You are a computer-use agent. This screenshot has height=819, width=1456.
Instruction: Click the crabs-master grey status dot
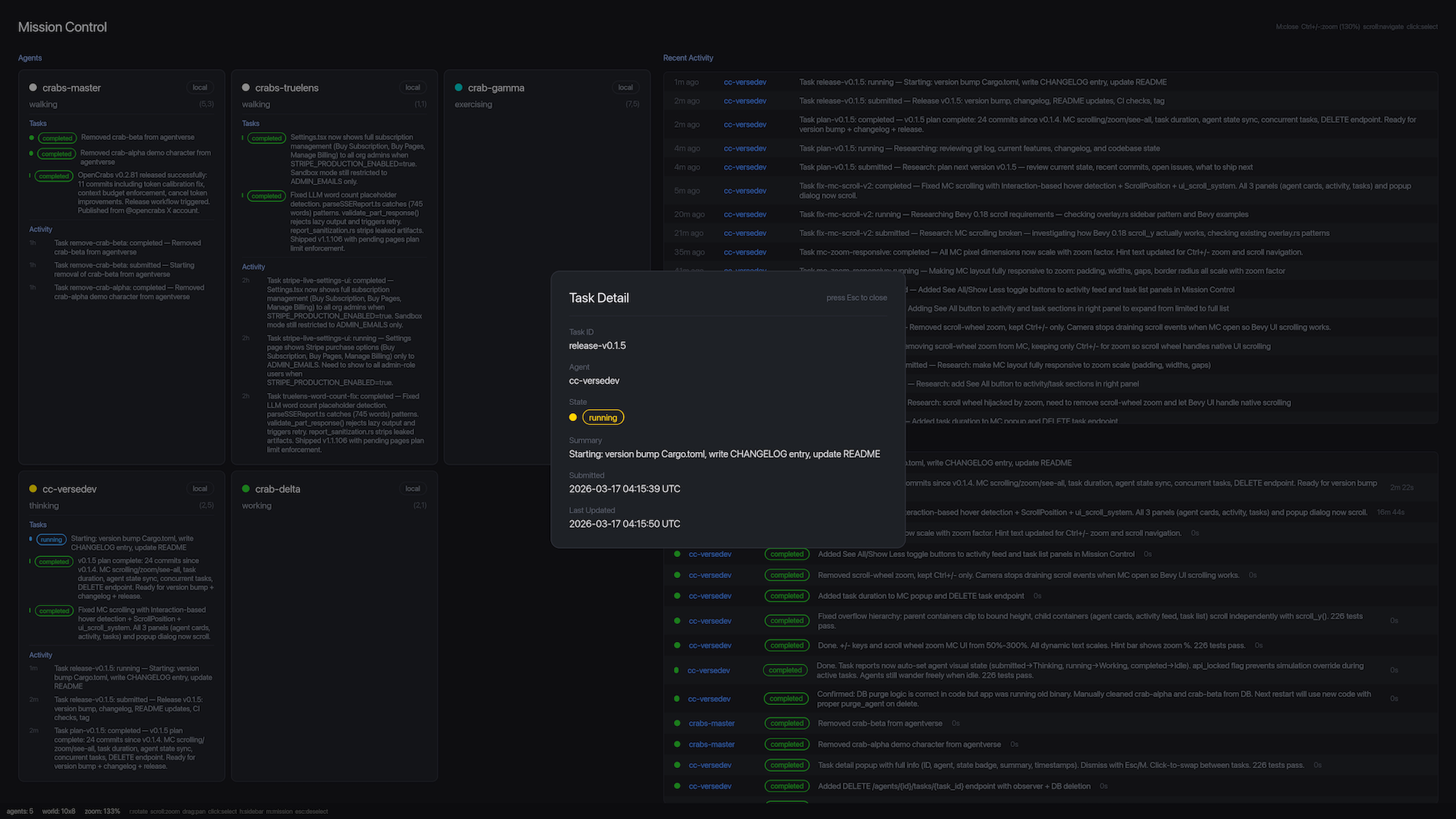pyautogui.click(x=33, y=87)
